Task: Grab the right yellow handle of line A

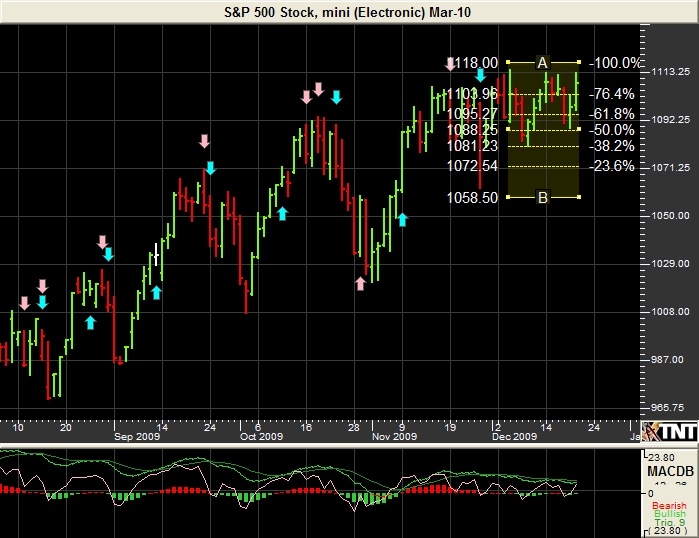Action: click(579, 62)
